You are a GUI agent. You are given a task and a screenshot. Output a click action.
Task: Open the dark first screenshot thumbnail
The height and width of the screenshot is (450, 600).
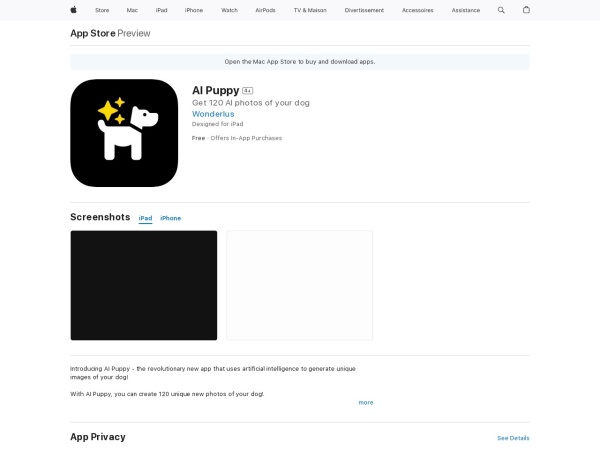pyautogui.click(x=143, y=285)
